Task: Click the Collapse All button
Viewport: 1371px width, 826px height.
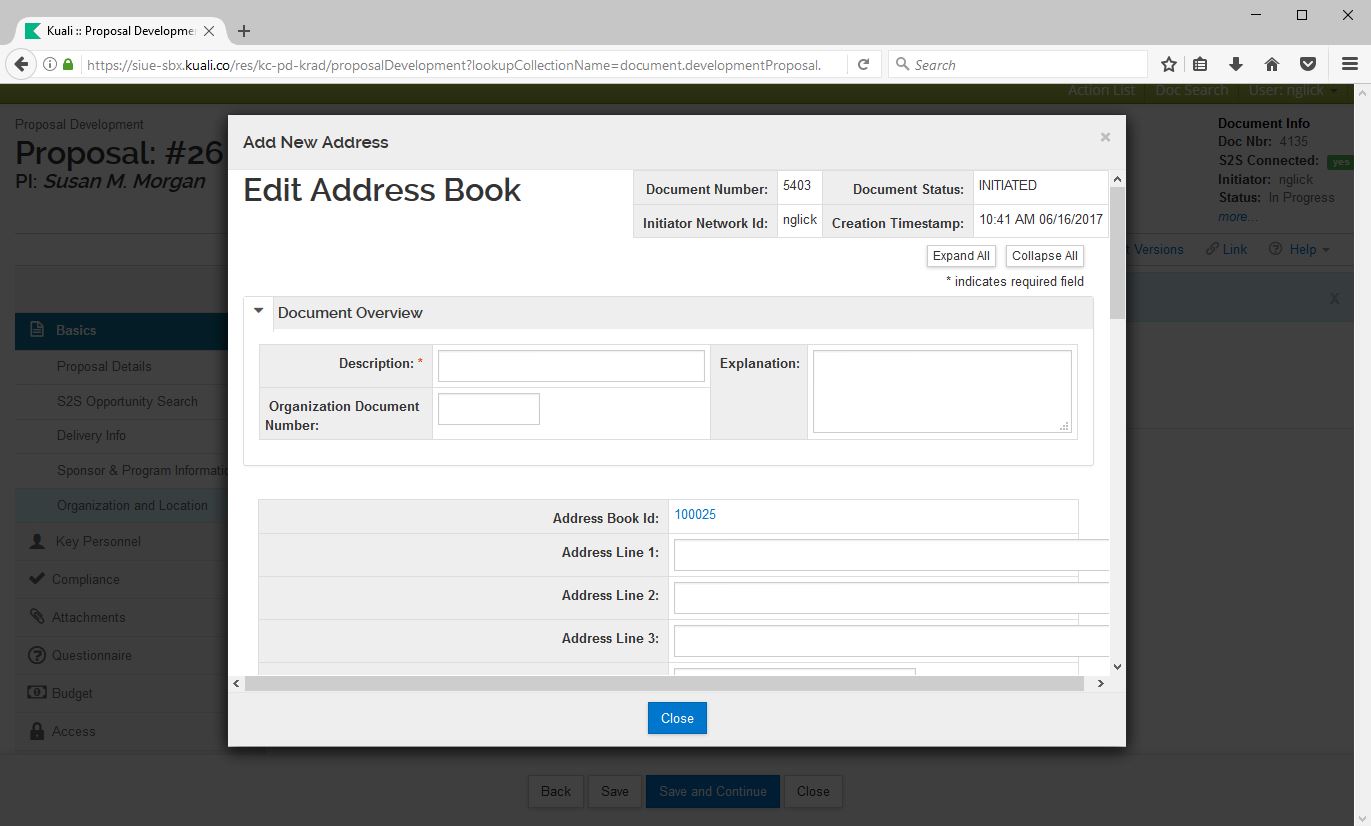Action: point(1044,256)
